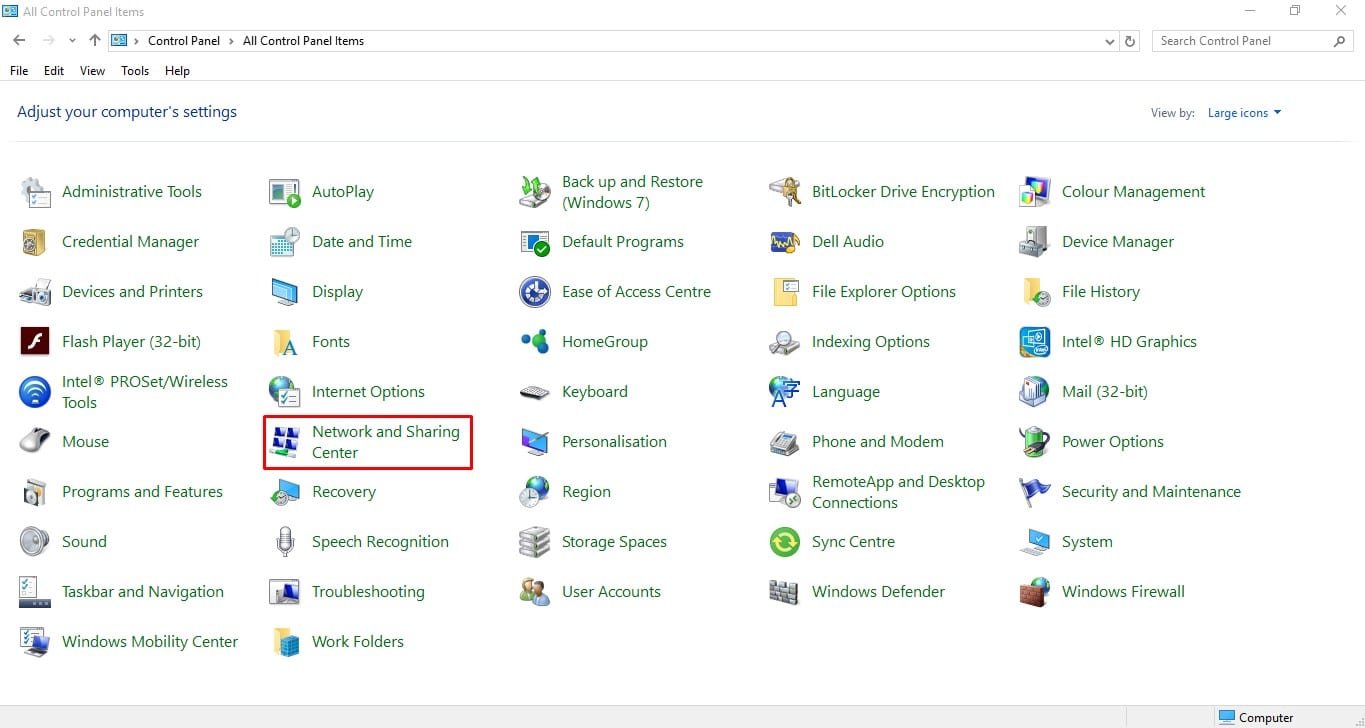Open the Recovery link
Image resolution: width=1365 pixels, height=728 pixels.
344,492
